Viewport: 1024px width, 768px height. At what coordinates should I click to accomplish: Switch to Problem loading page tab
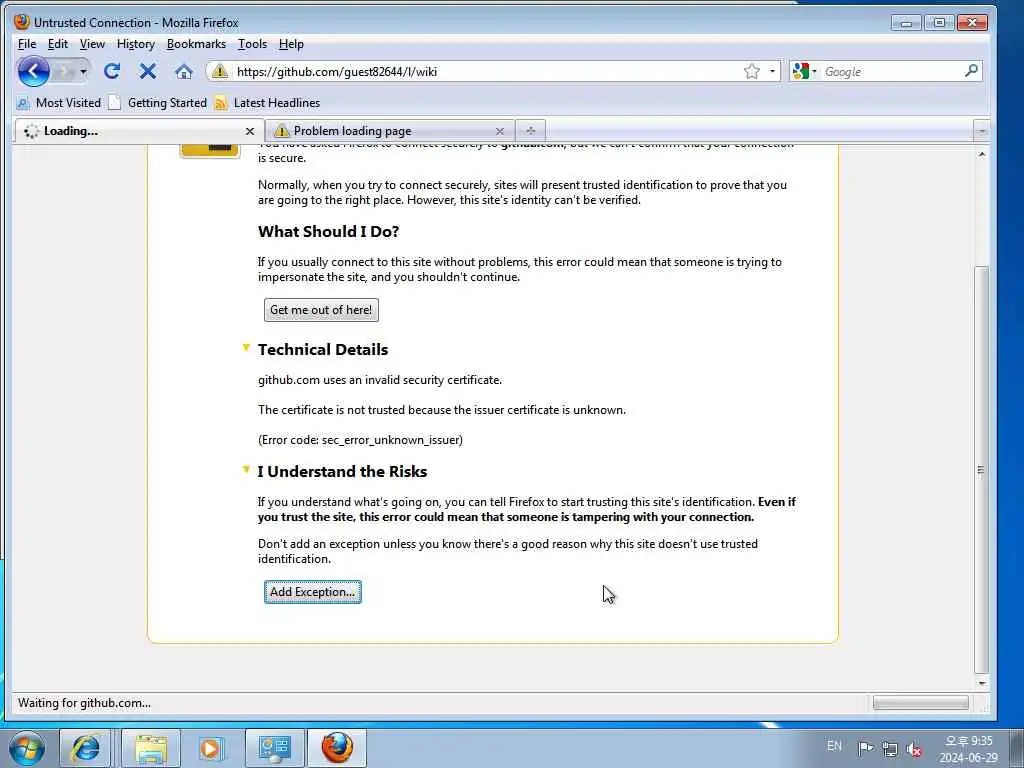390,131
